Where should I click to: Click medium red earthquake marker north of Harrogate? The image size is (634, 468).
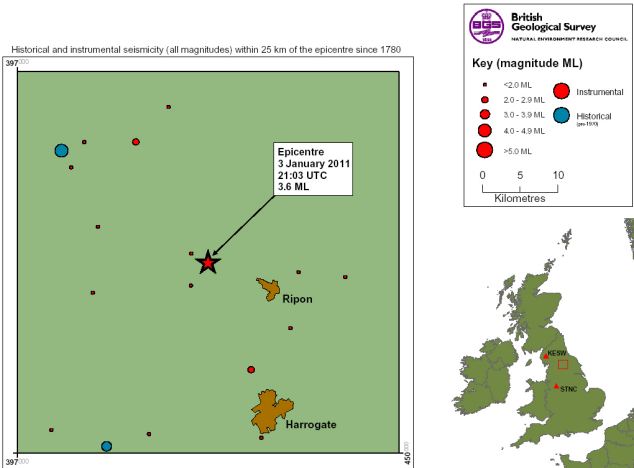(251, 370)
